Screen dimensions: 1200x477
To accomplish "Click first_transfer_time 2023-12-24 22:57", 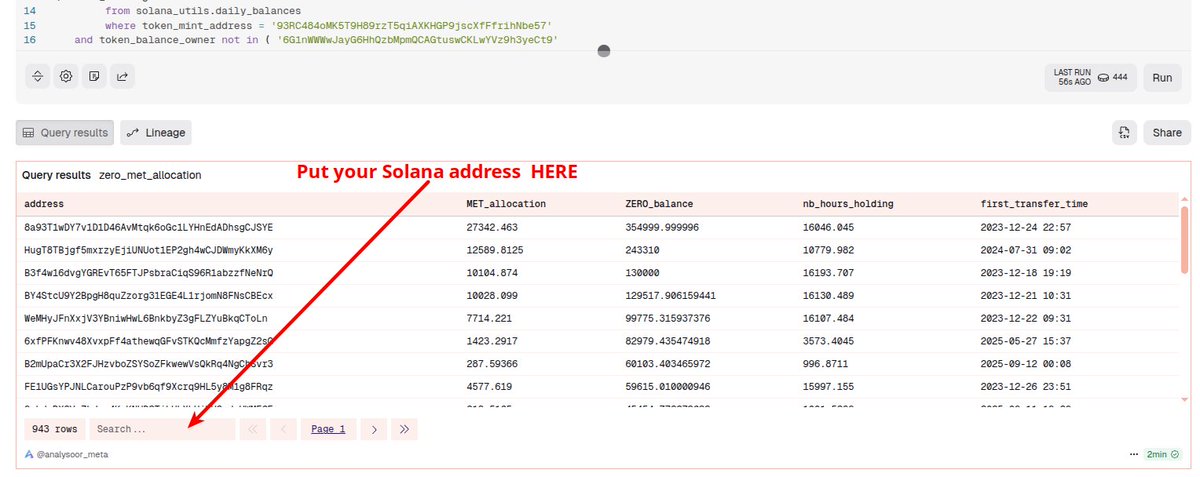I will (x=1028, y=227).
